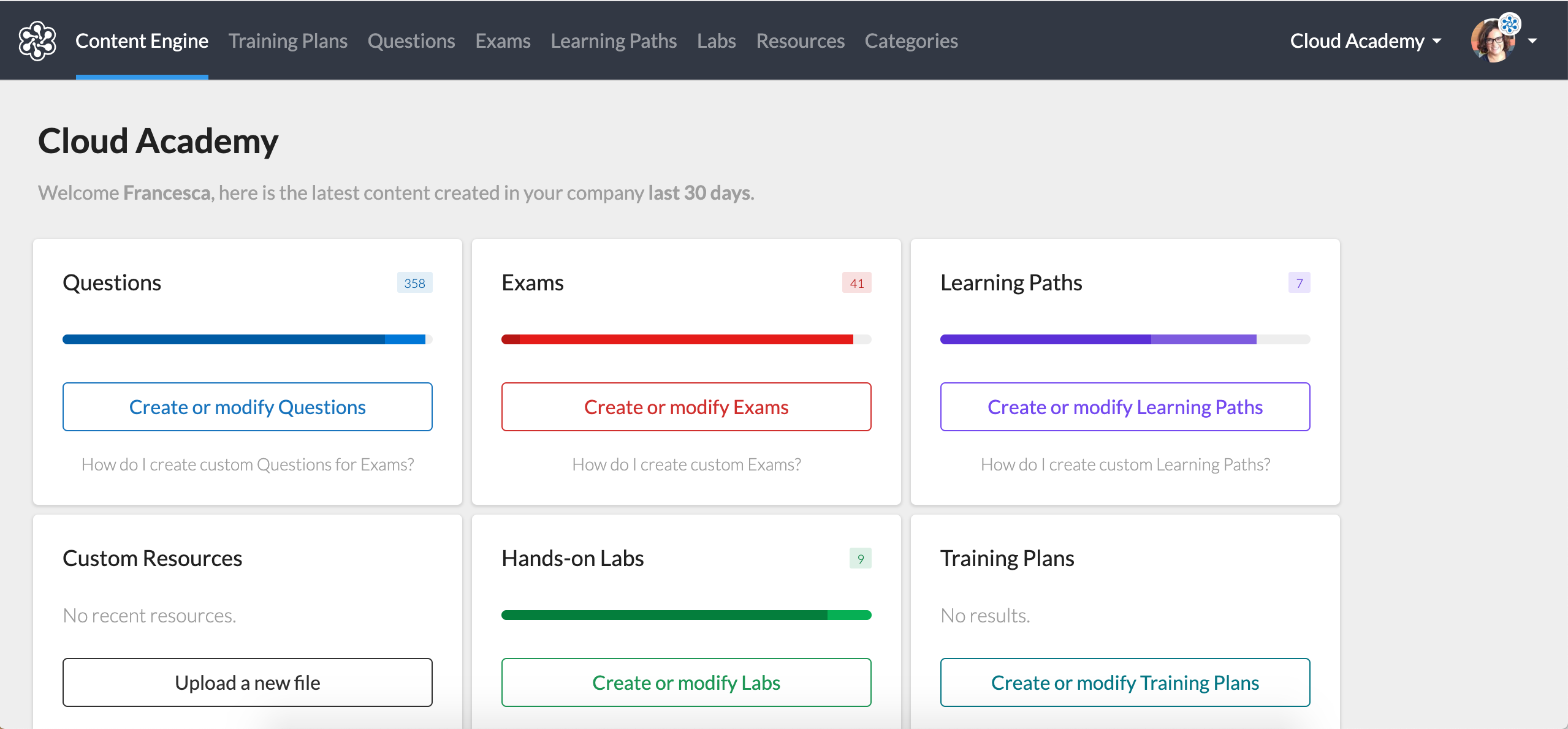Open the Exams navigation item
This screenshot has height=729, width=1568.
503,41
